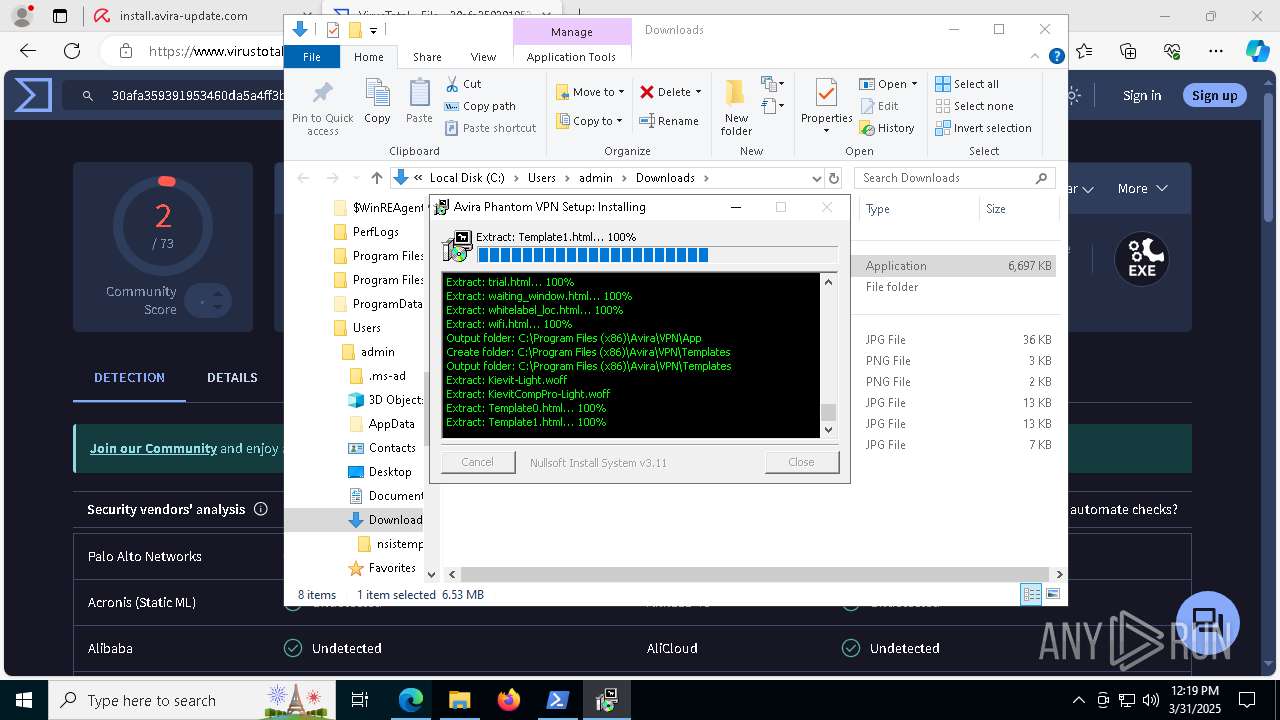Click Copy path in ribbon
This screenshot has width=1280, height=720.
pyautogui.click(x=480, y=106)
